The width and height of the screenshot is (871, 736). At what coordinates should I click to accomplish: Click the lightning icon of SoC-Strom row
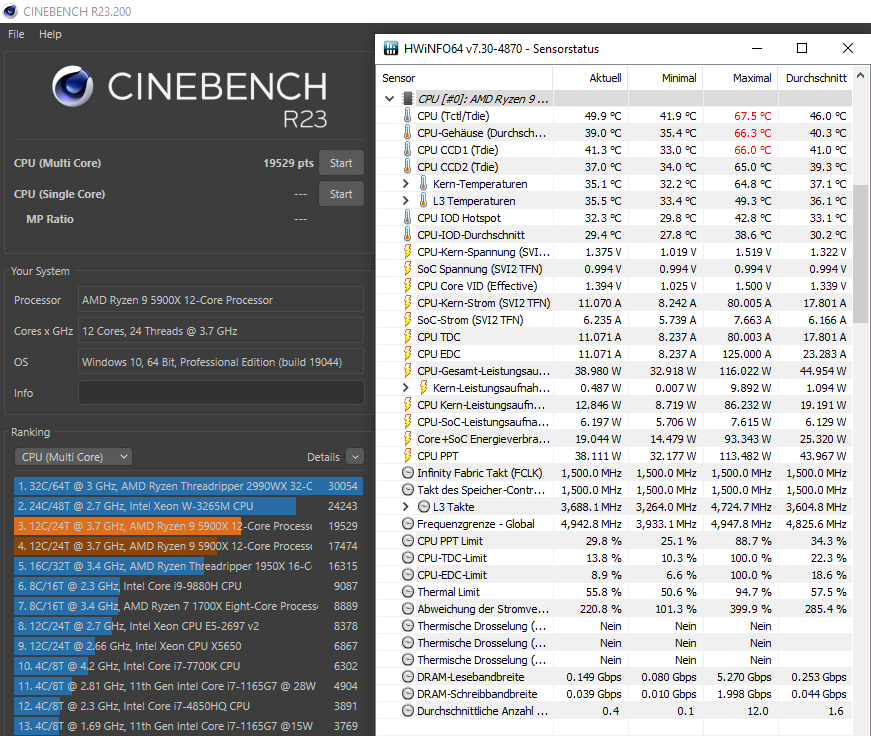click(x=408, y=320)
